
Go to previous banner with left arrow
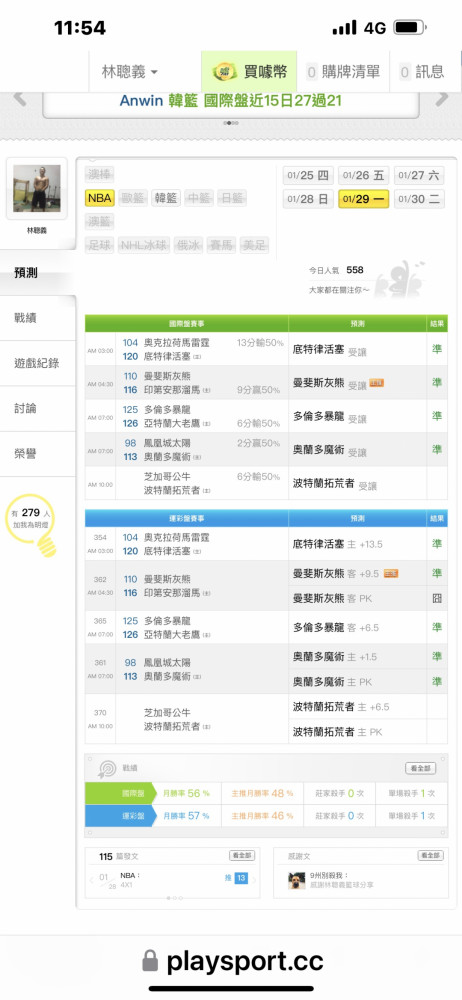click(20, 99)
